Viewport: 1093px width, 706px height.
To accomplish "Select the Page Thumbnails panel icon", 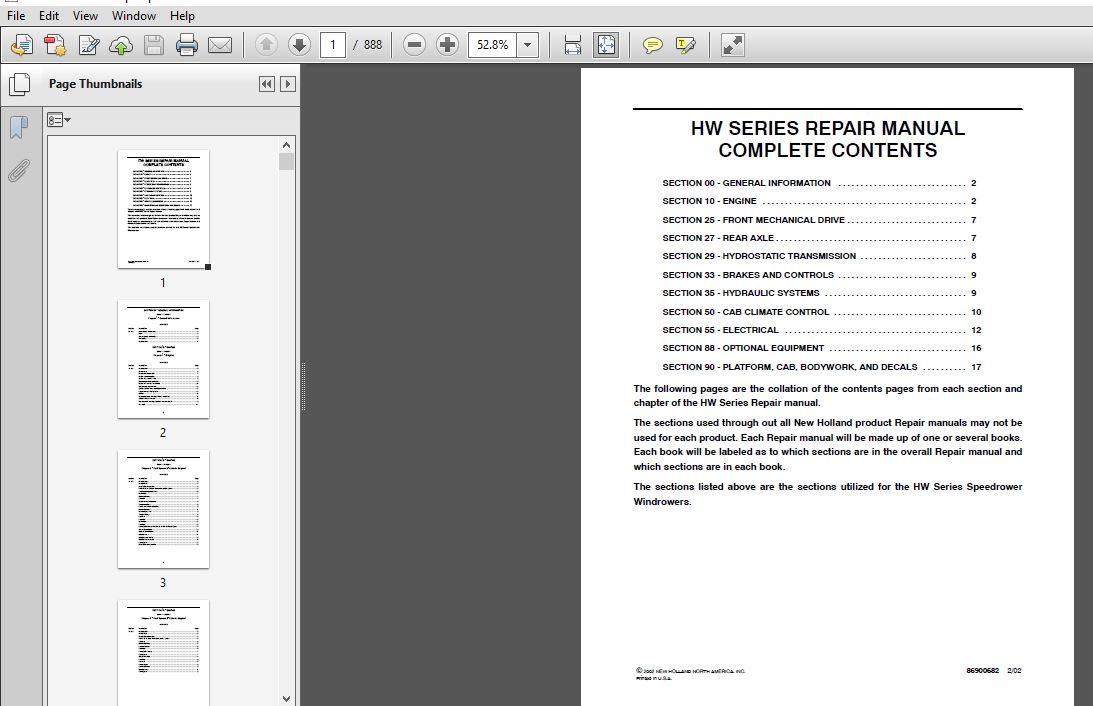I will [20, 84].
